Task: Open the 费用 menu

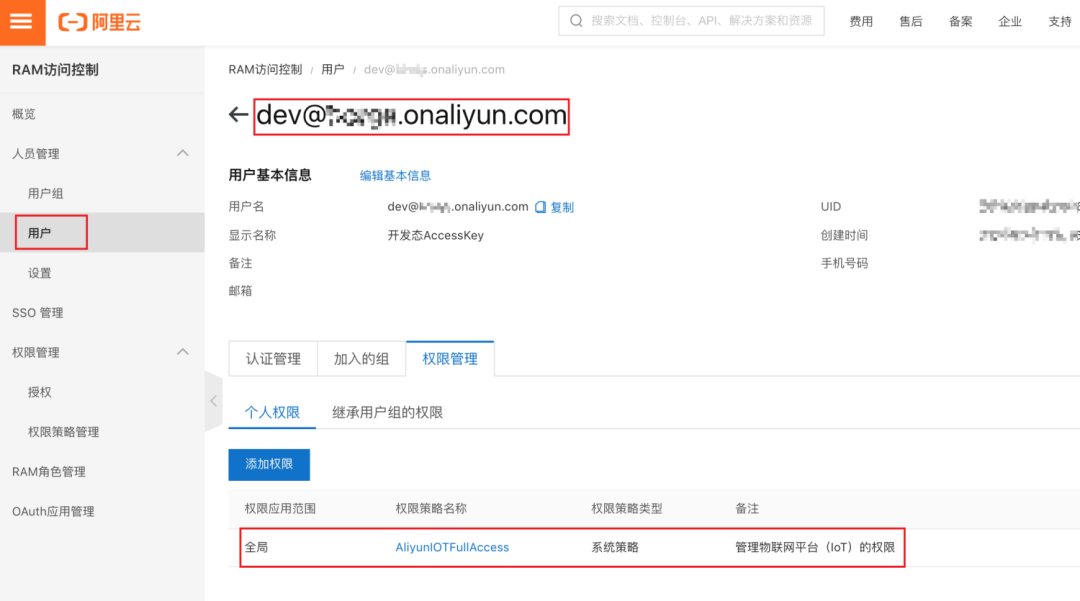Action: coord(861,21)
